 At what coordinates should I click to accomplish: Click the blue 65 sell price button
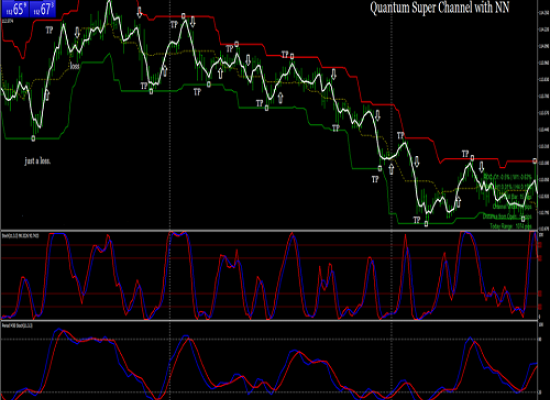[15, 9]
